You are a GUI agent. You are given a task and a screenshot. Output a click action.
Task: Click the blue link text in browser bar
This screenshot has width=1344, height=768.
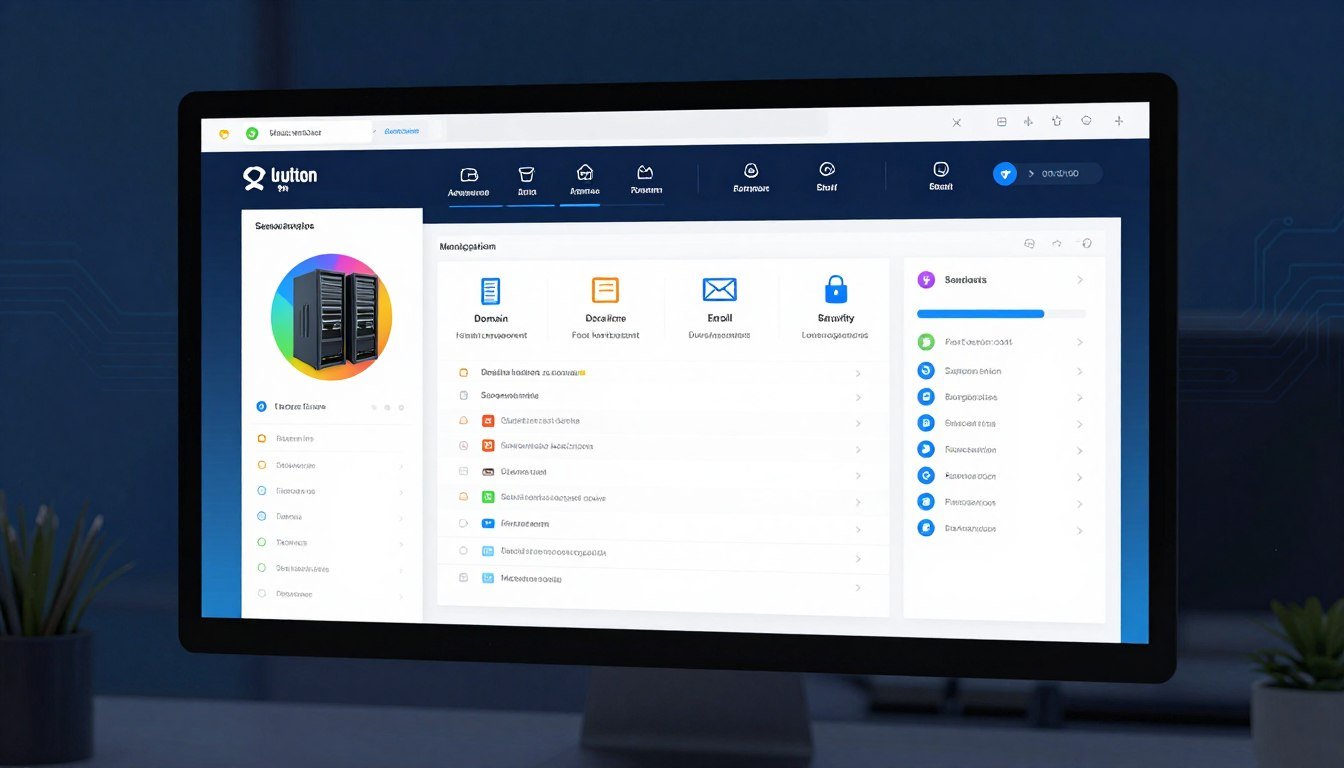coord(401,131)
